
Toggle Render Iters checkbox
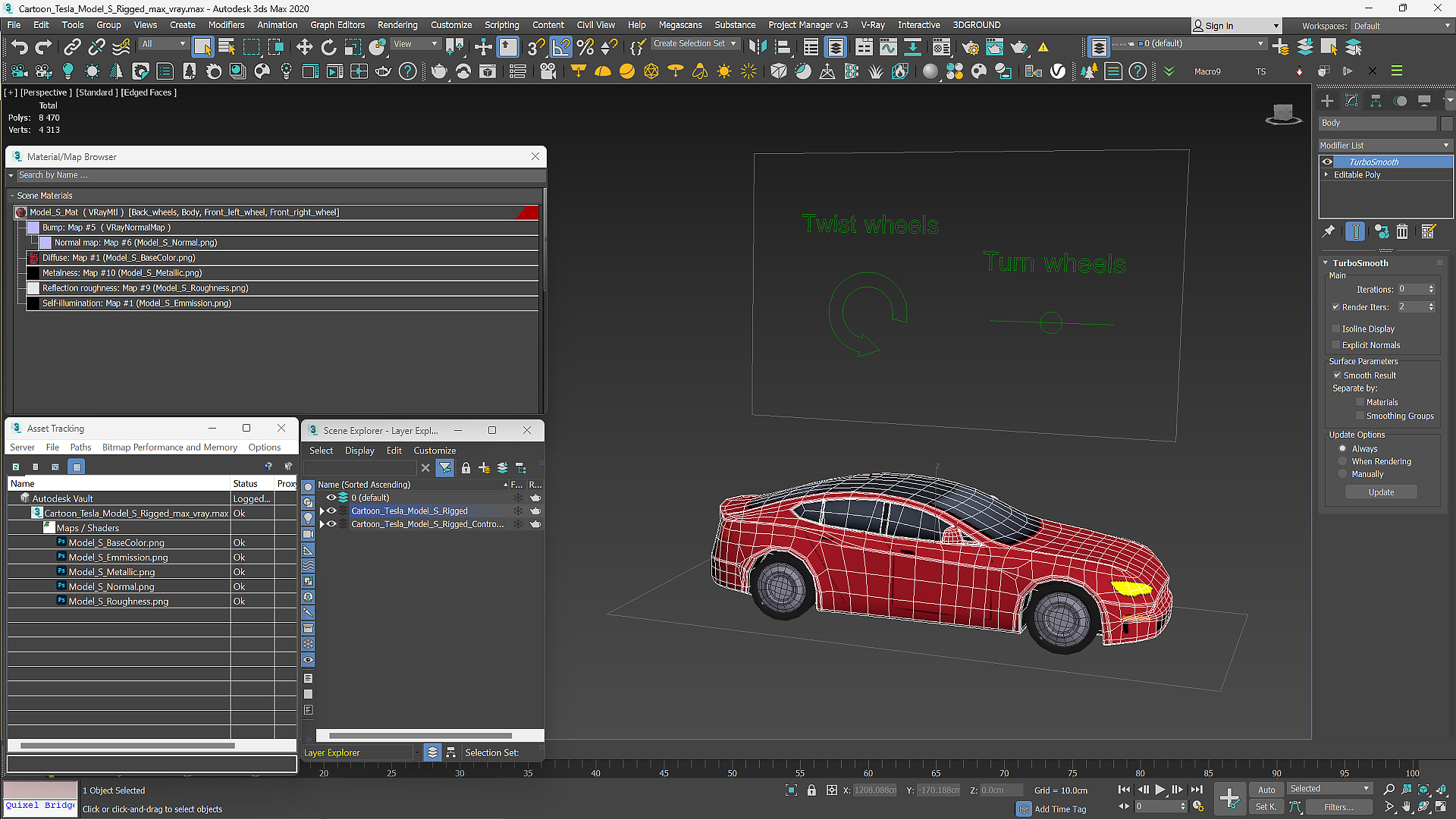(1336, 307)
